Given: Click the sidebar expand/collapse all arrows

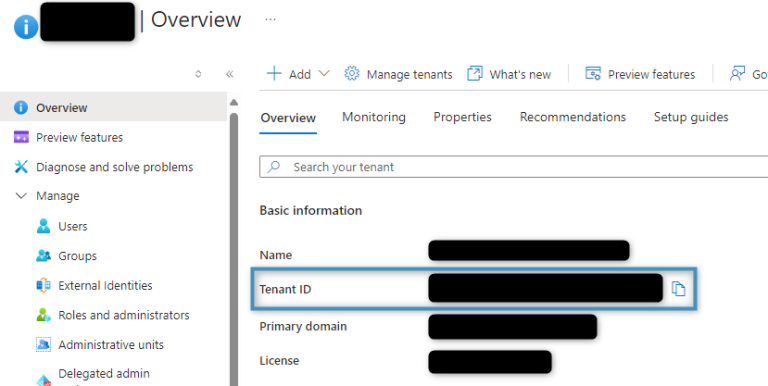Looking at the screenshot, I should click(198, 74).
